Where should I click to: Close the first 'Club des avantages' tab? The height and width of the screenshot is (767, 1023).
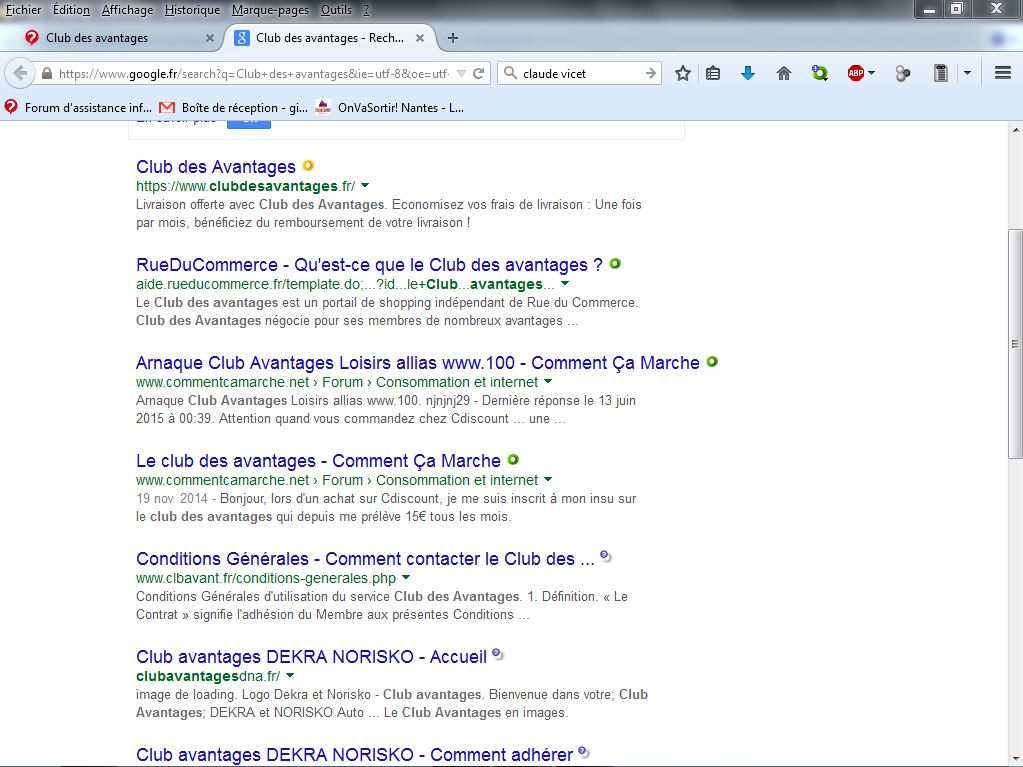[x=209, y=38]
